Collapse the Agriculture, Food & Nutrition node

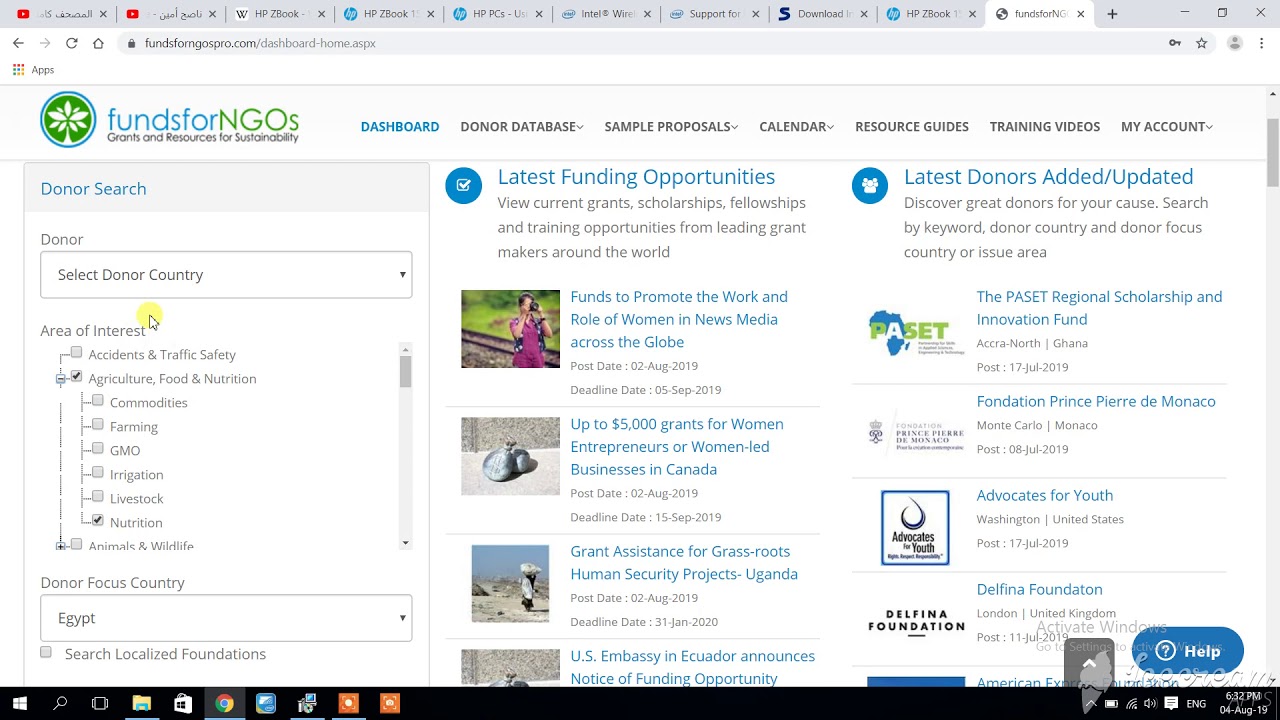(x=61, y=379)
